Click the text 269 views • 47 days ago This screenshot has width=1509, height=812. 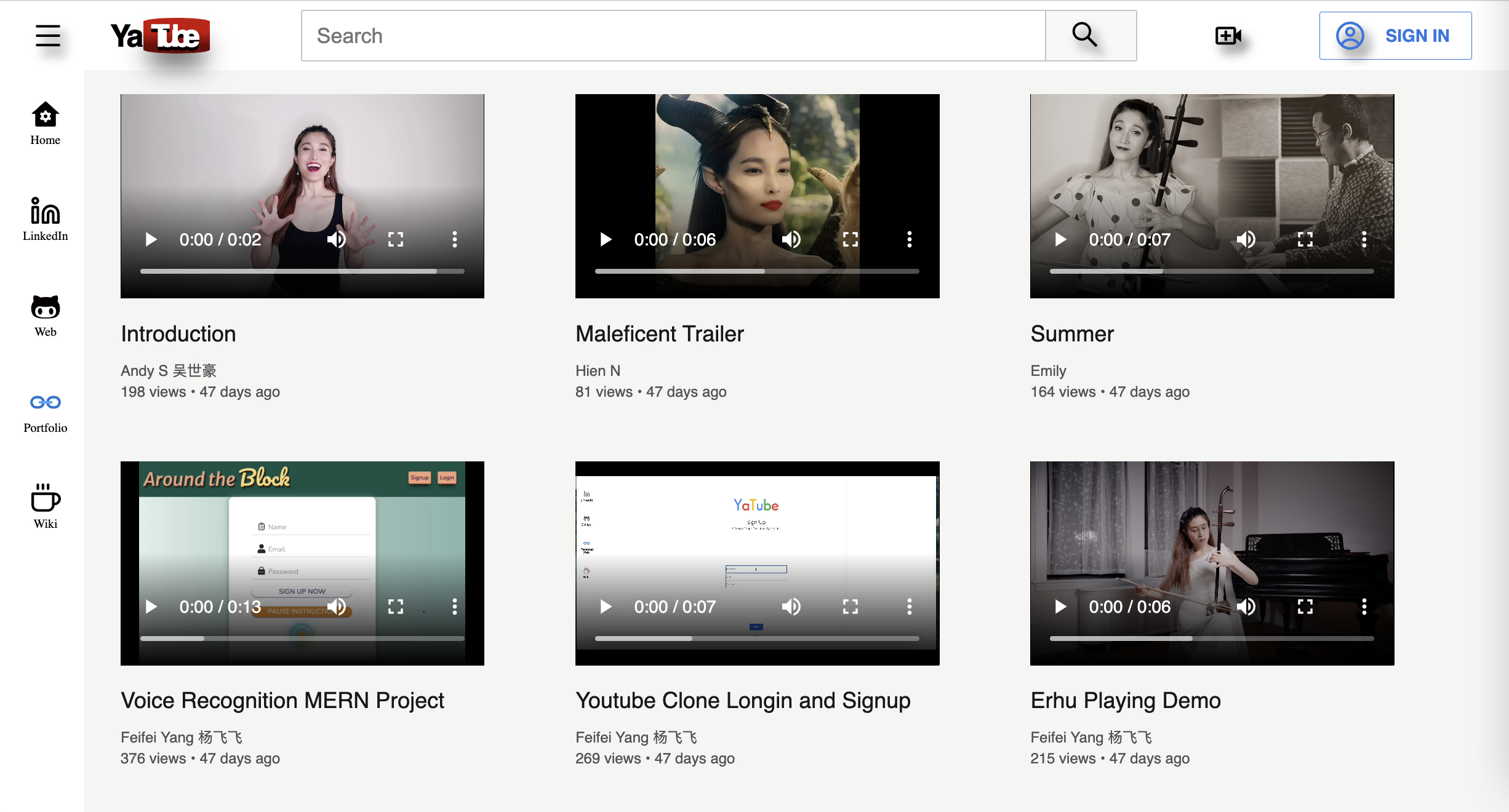click(x=655, y=758)
